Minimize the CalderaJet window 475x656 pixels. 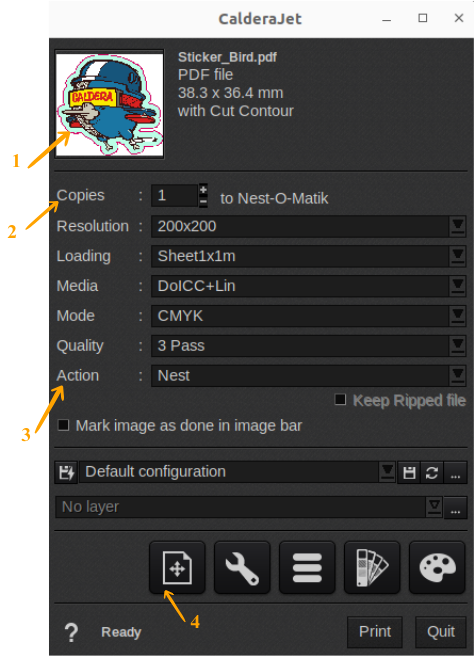click(387, 19)
